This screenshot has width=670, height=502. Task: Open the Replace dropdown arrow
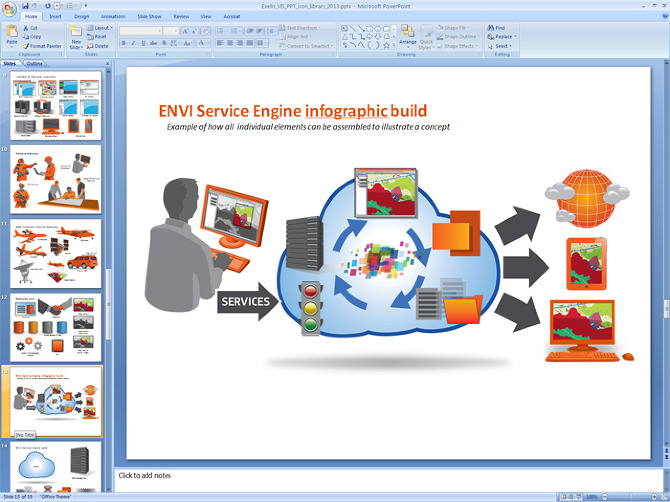point(515,37)
